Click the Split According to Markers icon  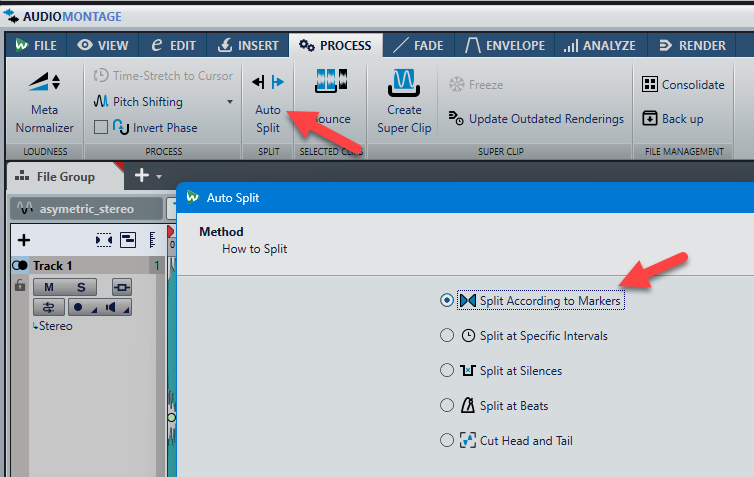click(x=468, y=301)
